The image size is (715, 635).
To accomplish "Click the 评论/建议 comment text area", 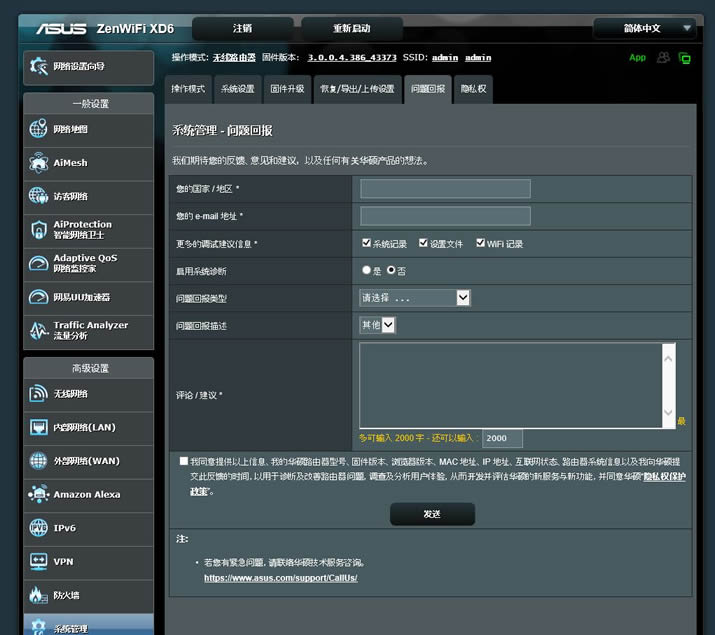I will pyautogui.click(x=511, y=386).
